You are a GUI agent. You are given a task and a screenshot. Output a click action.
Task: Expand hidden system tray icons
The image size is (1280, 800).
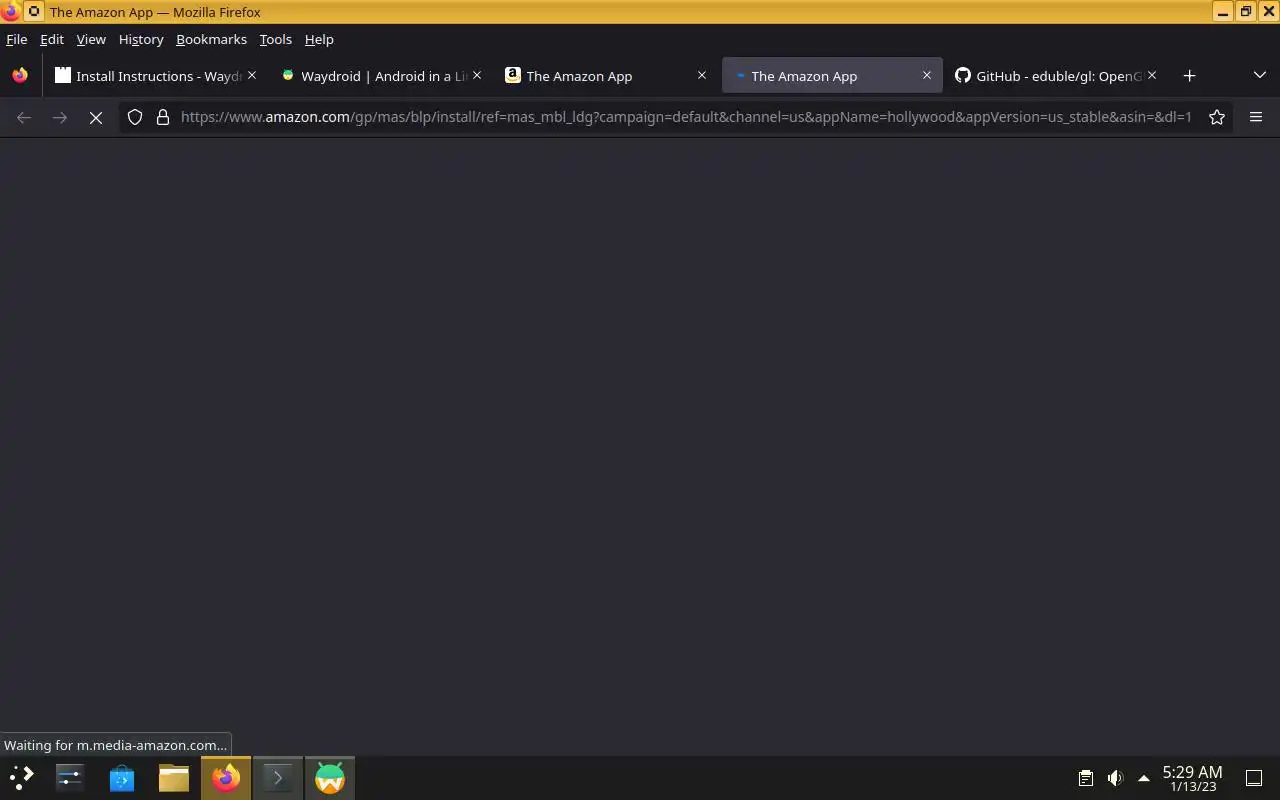(x=1144, y=778)
